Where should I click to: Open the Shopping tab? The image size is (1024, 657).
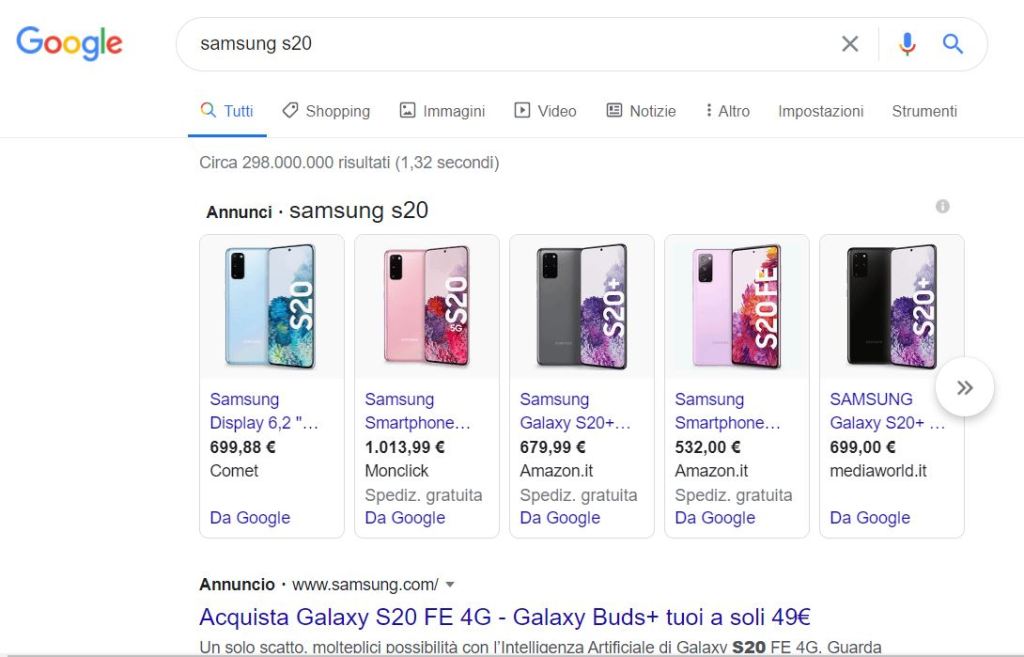[326, 111]
